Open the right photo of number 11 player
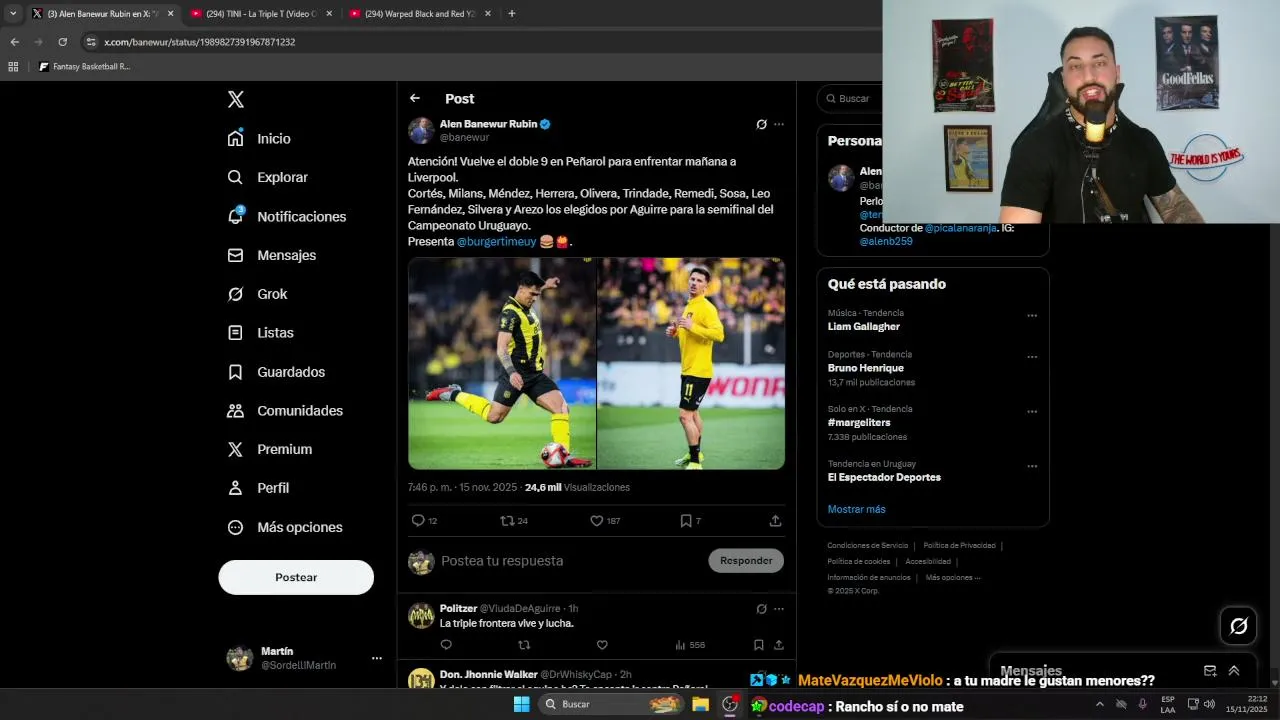 pos(691,363)
